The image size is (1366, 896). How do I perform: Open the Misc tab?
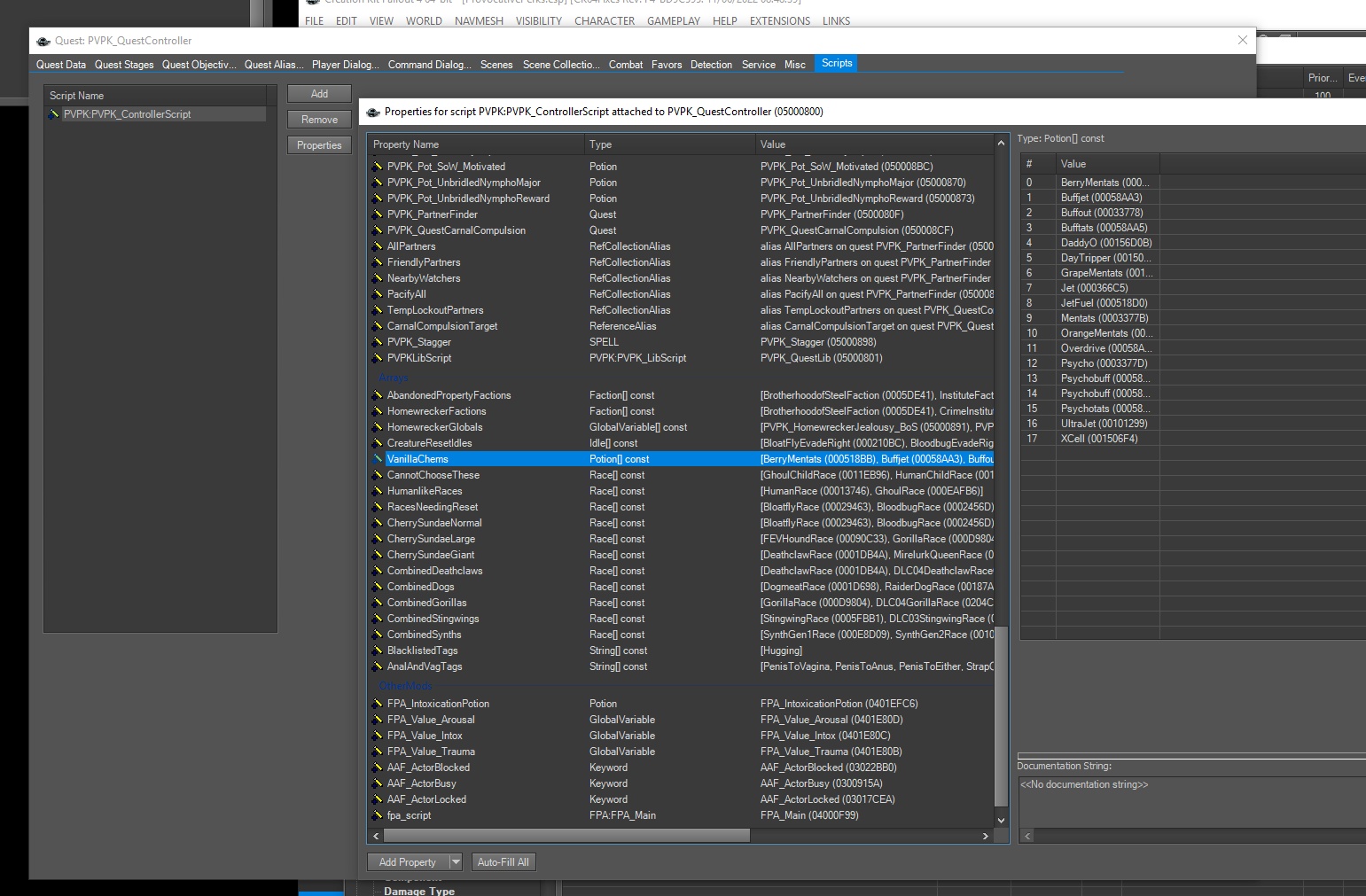pyautogui.click(x=795, y=65)
